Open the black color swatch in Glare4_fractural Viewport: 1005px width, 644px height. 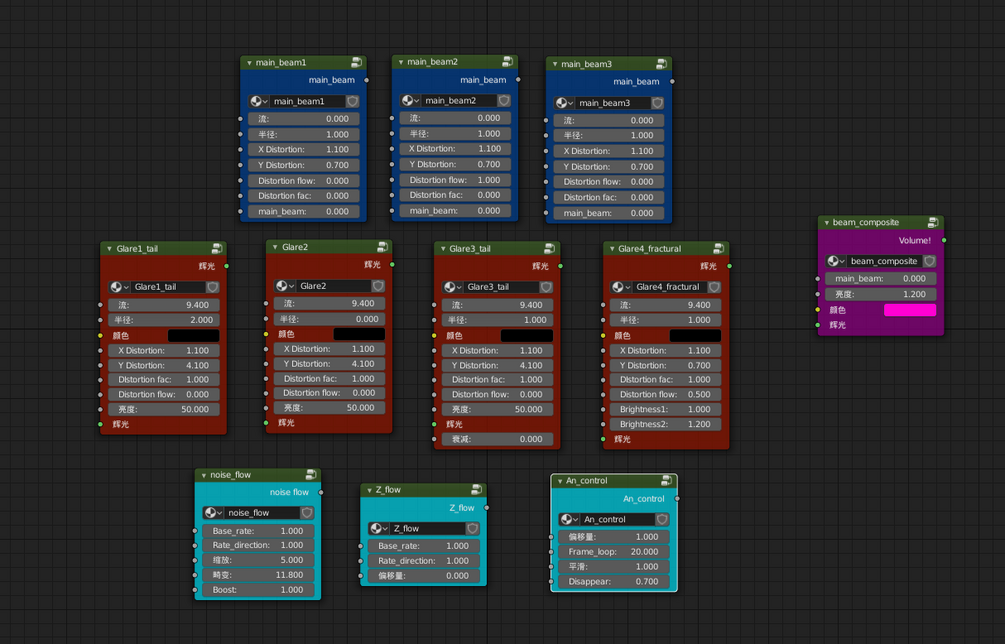pyautogui.click(x=695, y=336)
